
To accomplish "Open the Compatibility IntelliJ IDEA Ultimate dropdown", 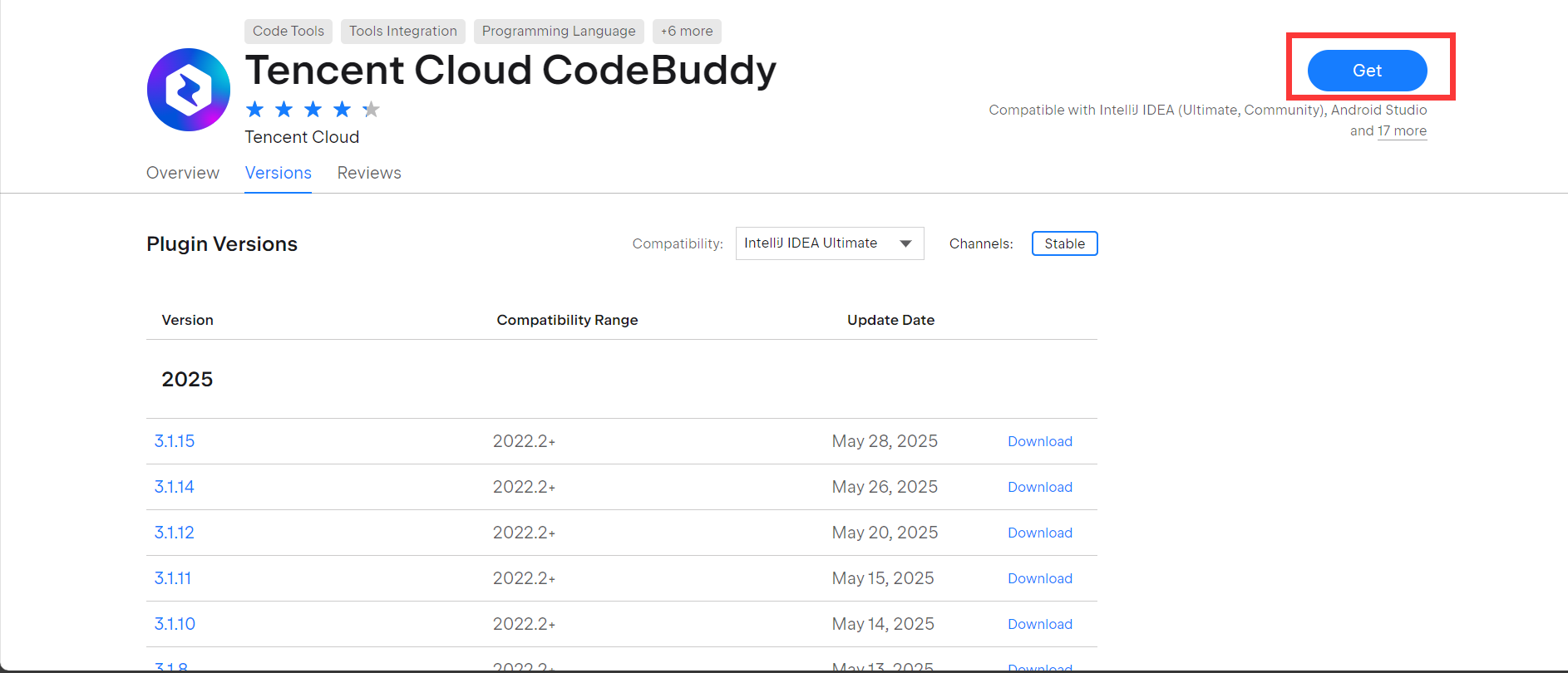I will 829,243.
